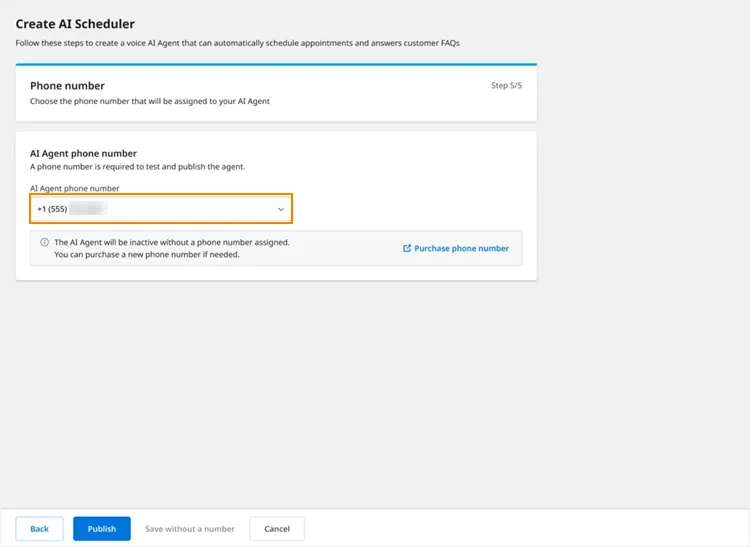Viewport: 750px width, 547px height.
Task: Select the blurred phone number digits
Action: [88, 208]
